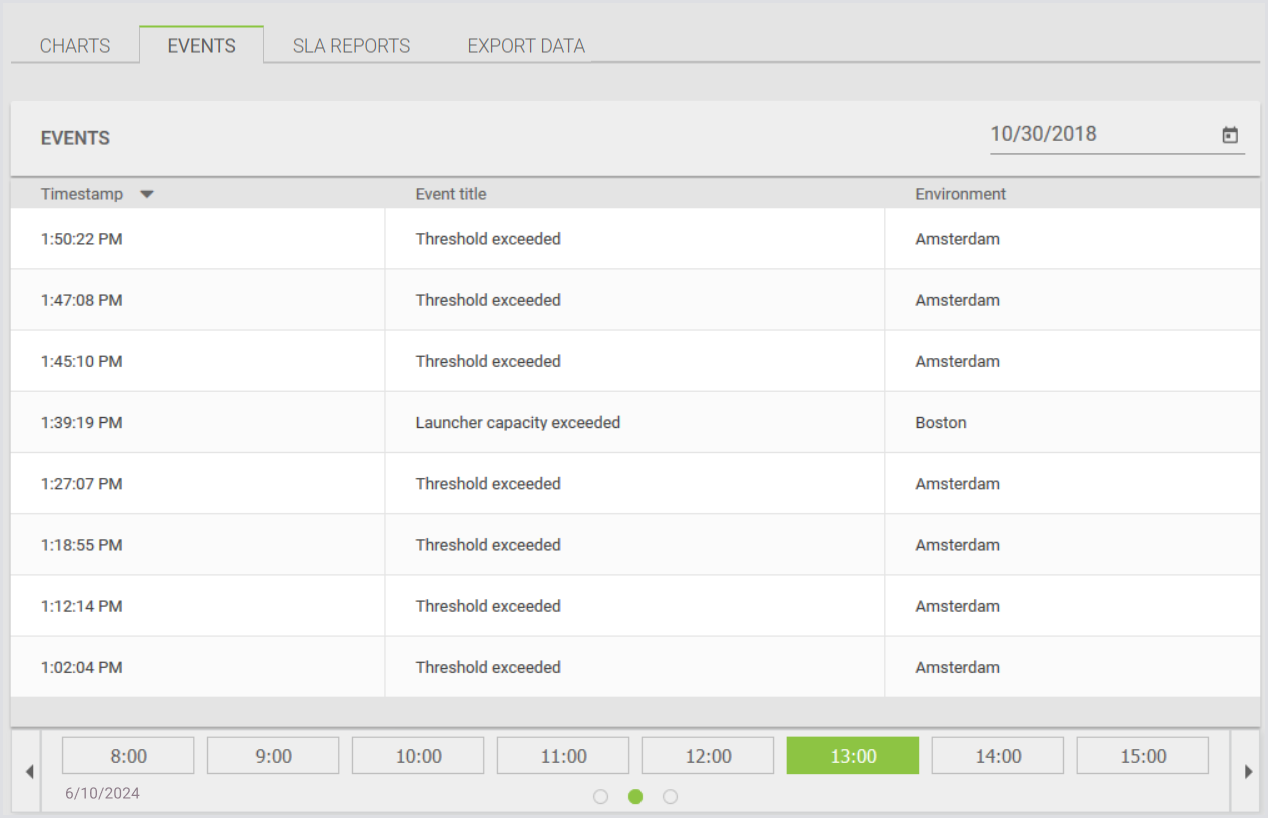The image size is (1268, 818).
Task: Go to the Export Data tab
Action: (526, 46)
